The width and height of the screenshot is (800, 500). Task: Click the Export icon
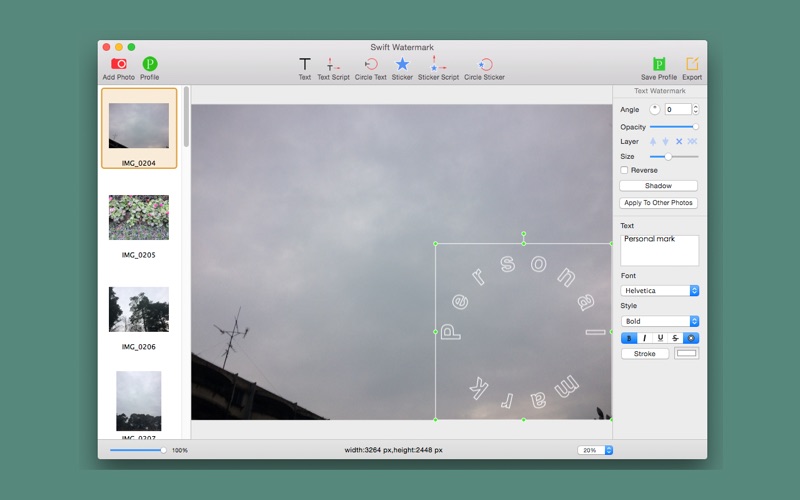(x=692, y=64)
